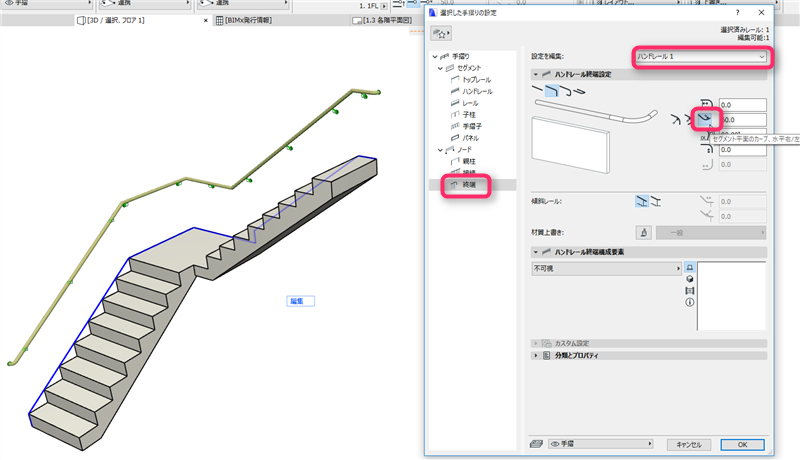
Task: Select ハンドレール in the tree
Action: pos(478,91)
